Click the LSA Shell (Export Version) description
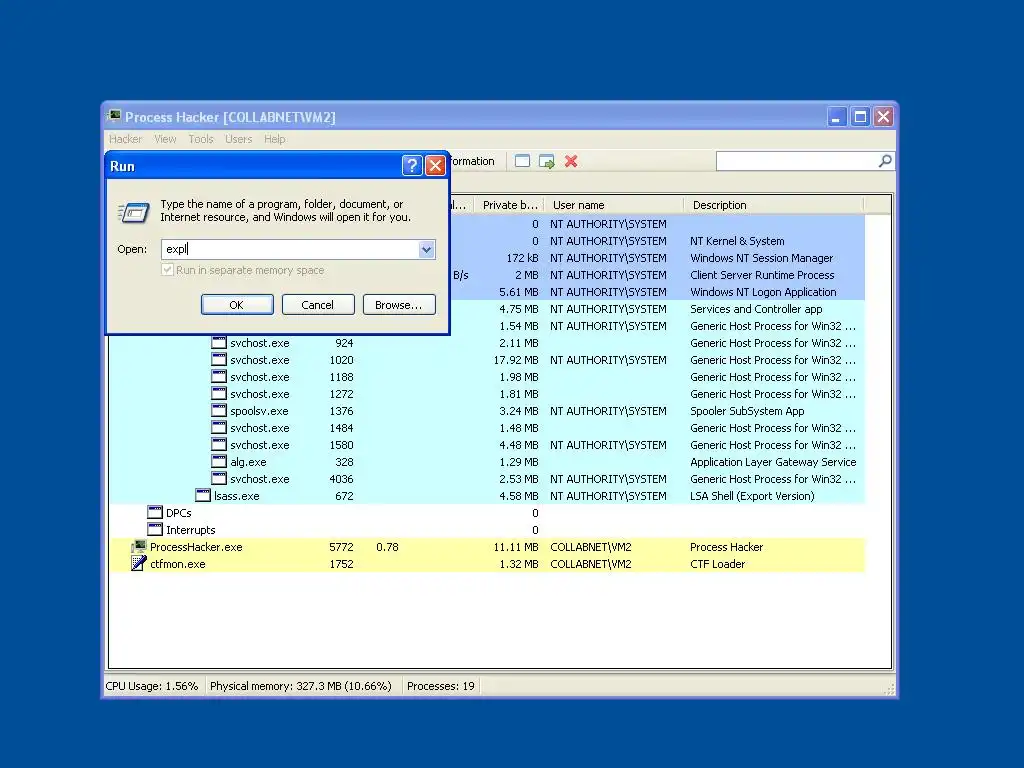 pyautogui.click(x=752, y=496)
